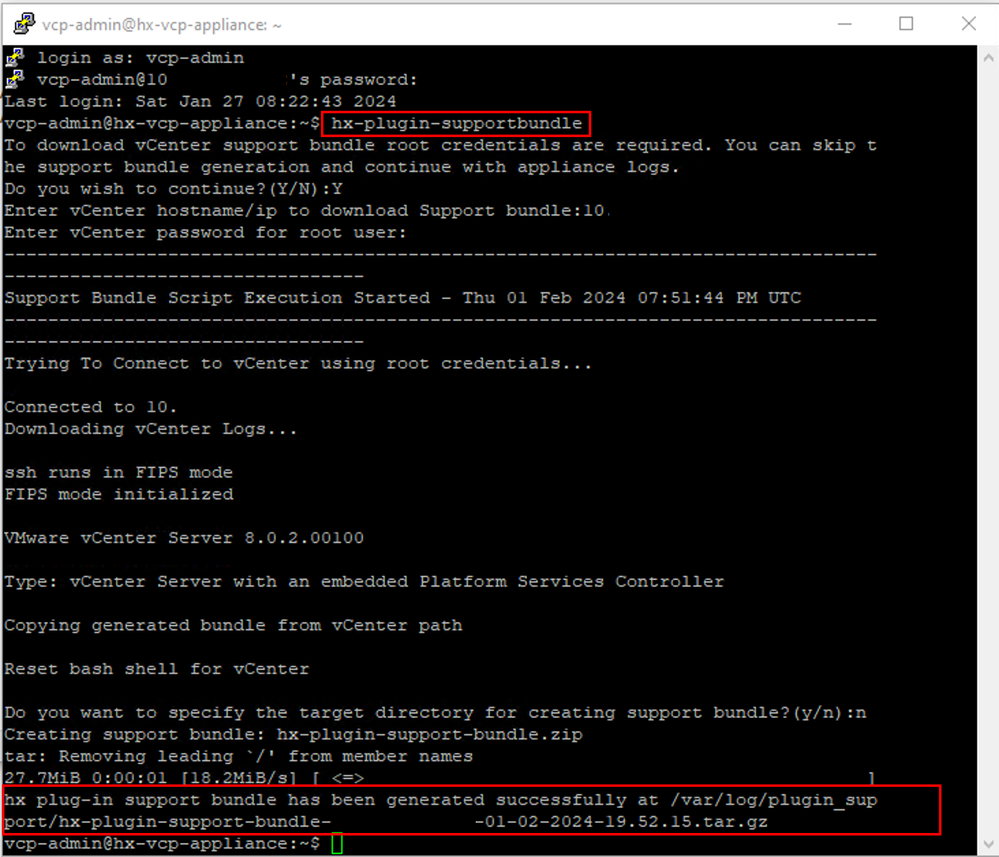This screenshot has height=857, width=999.
Task: Click 'FIPS mode initialized' line
Action: click(119, 494)
